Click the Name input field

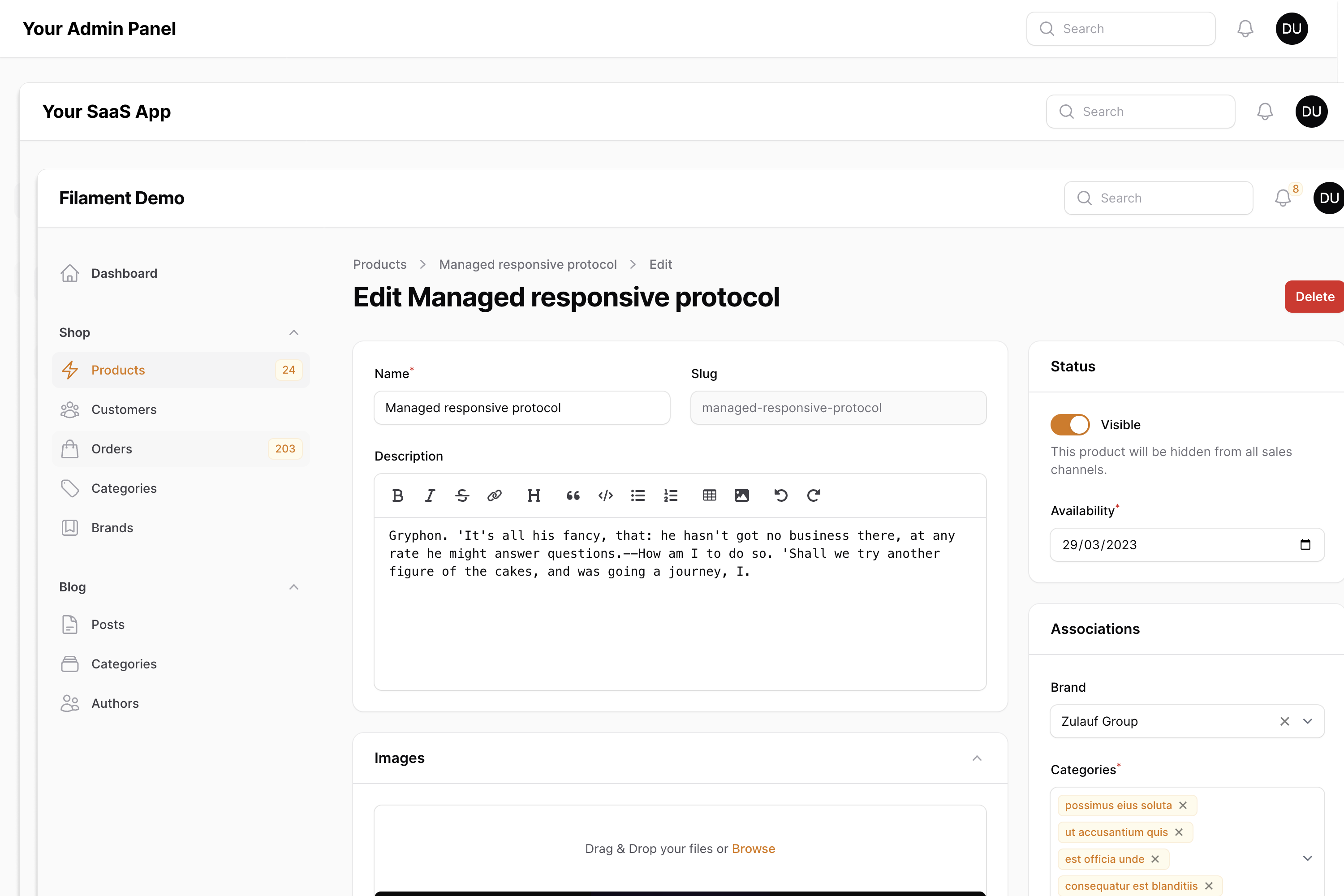point(522,407)
